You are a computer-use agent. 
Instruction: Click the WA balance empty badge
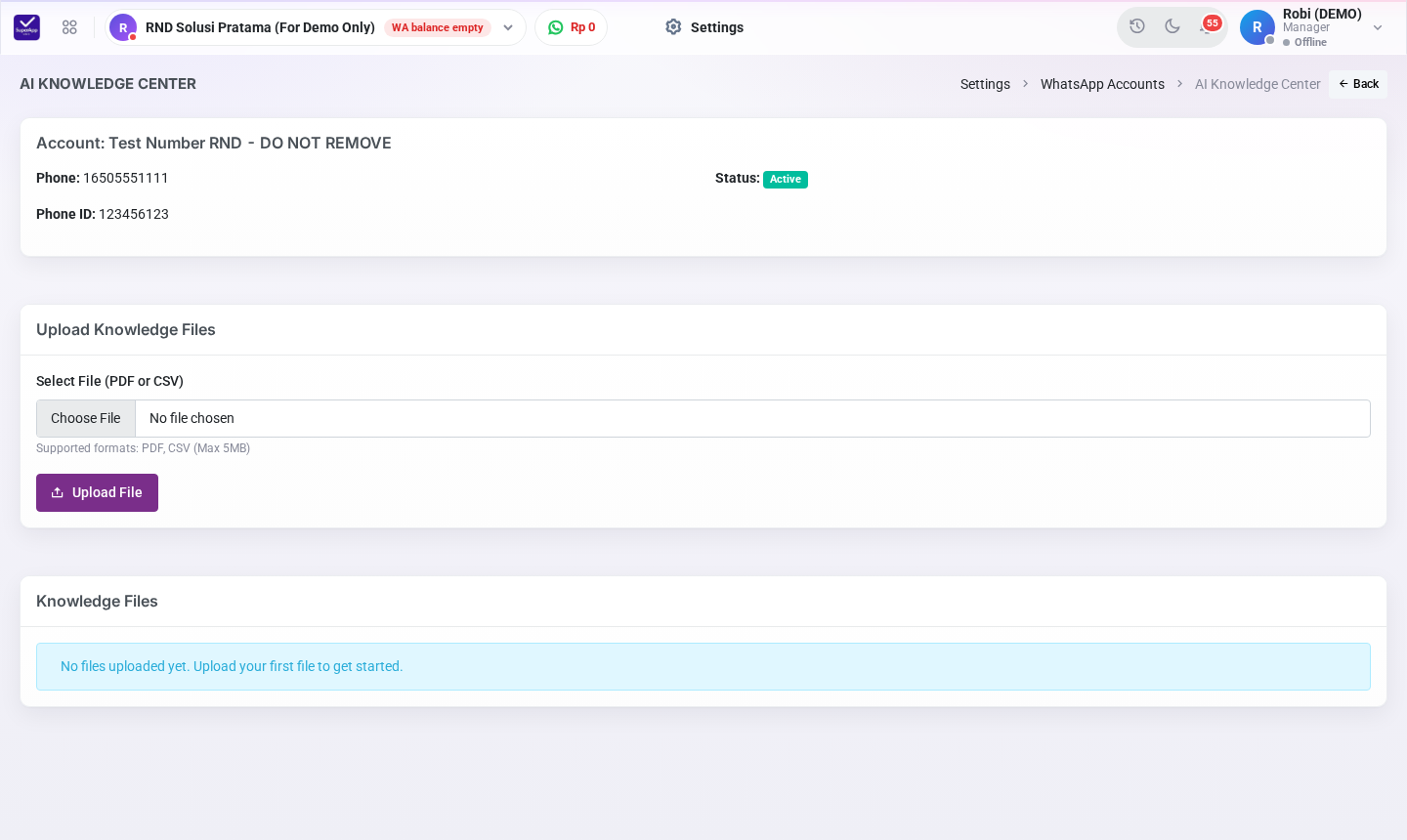coord(438,27)
